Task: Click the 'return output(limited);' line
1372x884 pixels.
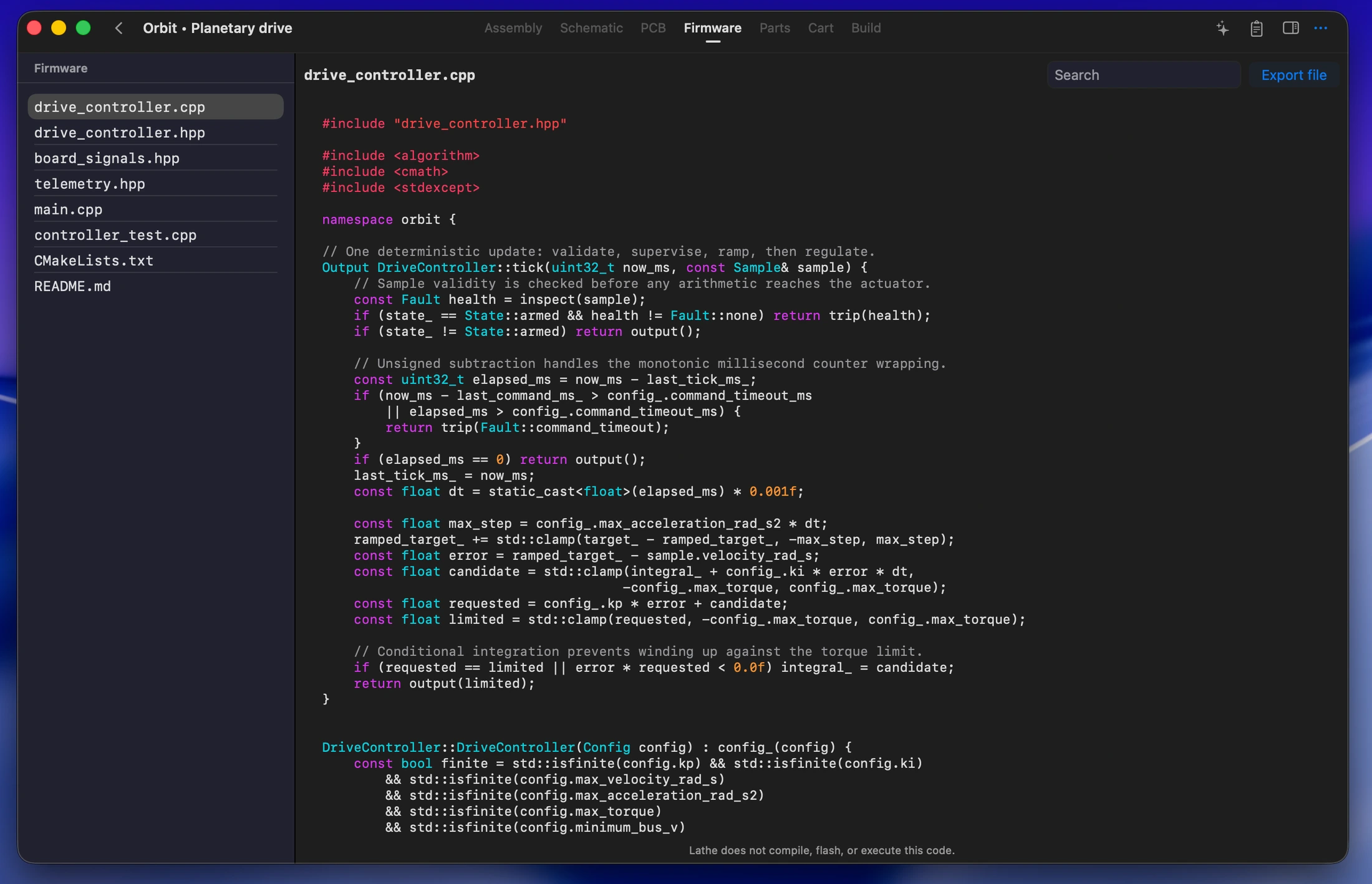Action: (x=444, y=683)
